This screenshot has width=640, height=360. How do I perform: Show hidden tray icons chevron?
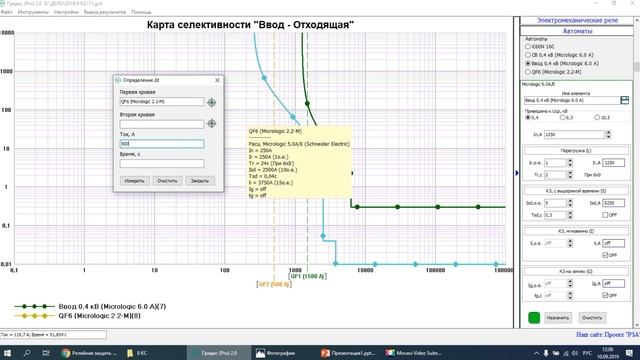536,353
